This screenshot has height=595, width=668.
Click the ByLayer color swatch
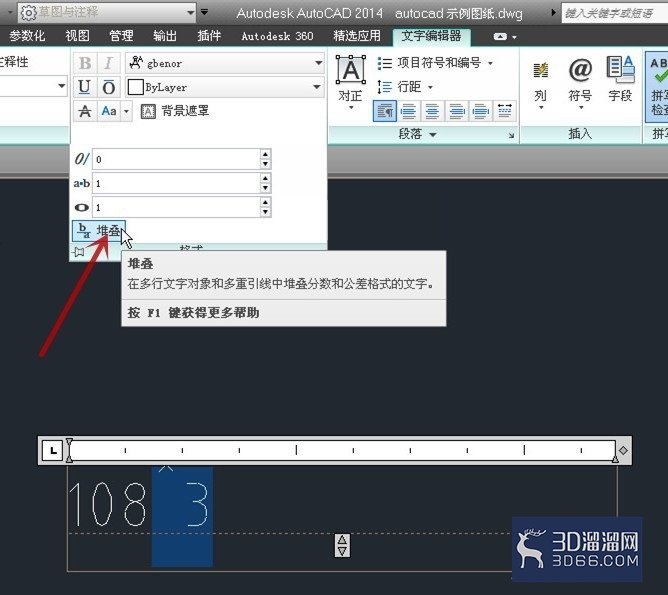[135, 87]
